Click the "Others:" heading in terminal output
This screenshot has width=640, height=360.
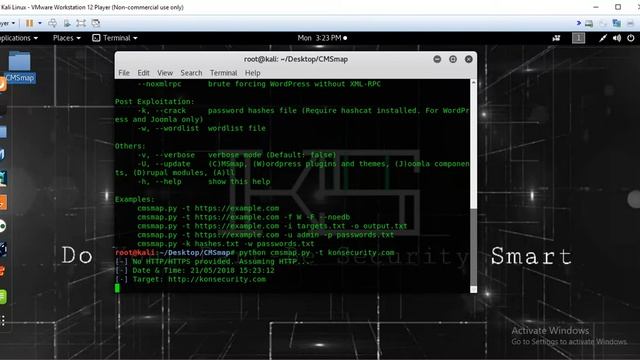(130, 146)
